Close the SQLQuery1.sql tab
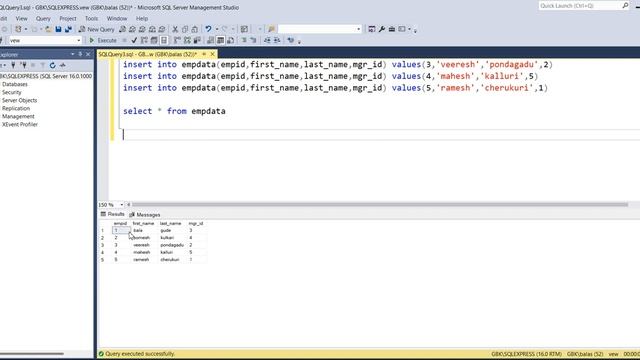The image size is (640, 360). pos(212,54)
